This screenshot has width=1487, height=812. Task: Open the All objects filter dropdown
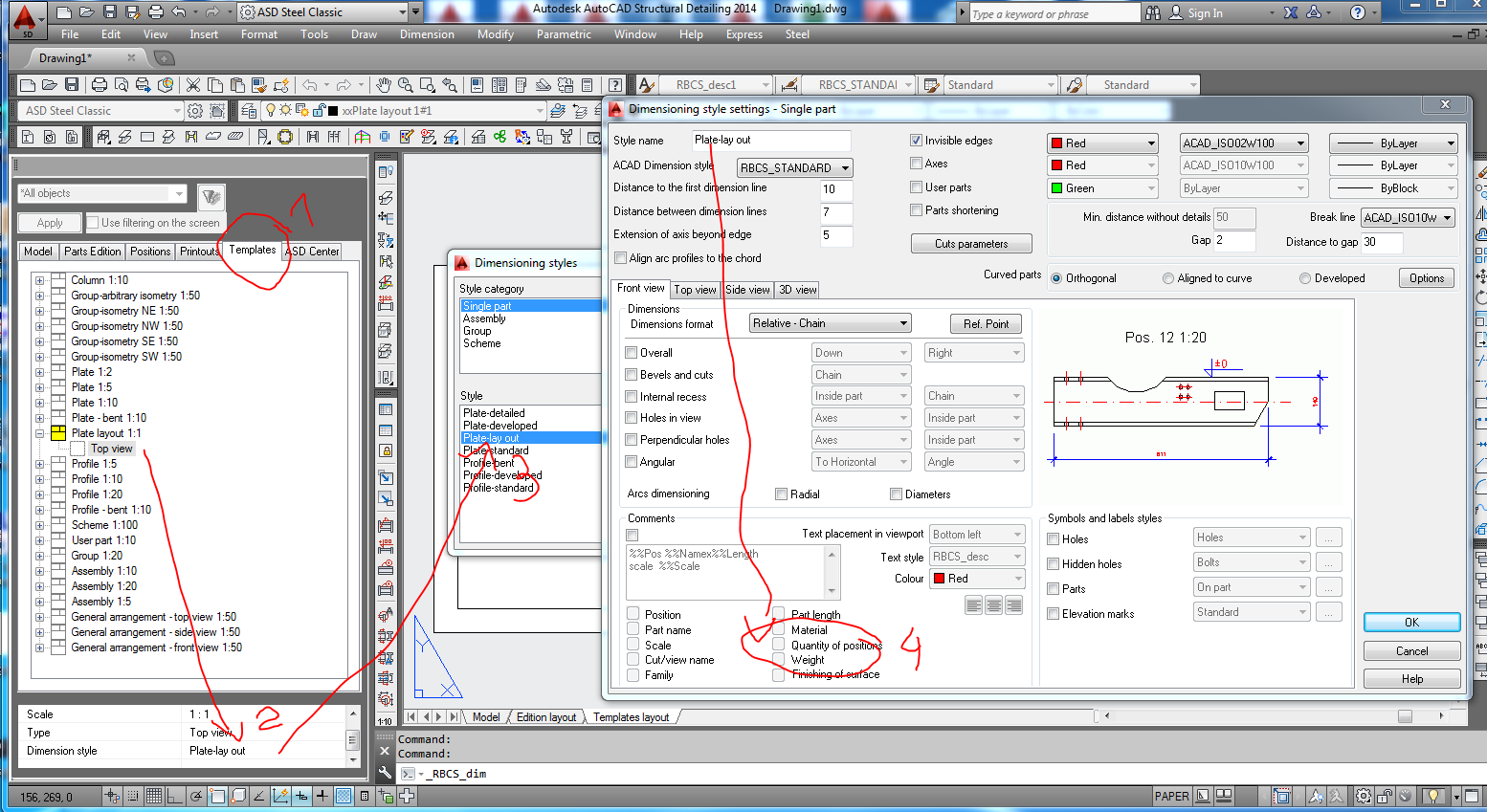point(101,193)
